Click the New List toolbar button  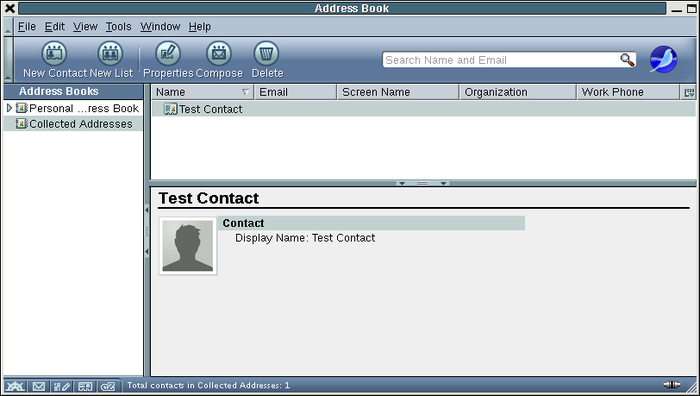click(x=111, y=60)
